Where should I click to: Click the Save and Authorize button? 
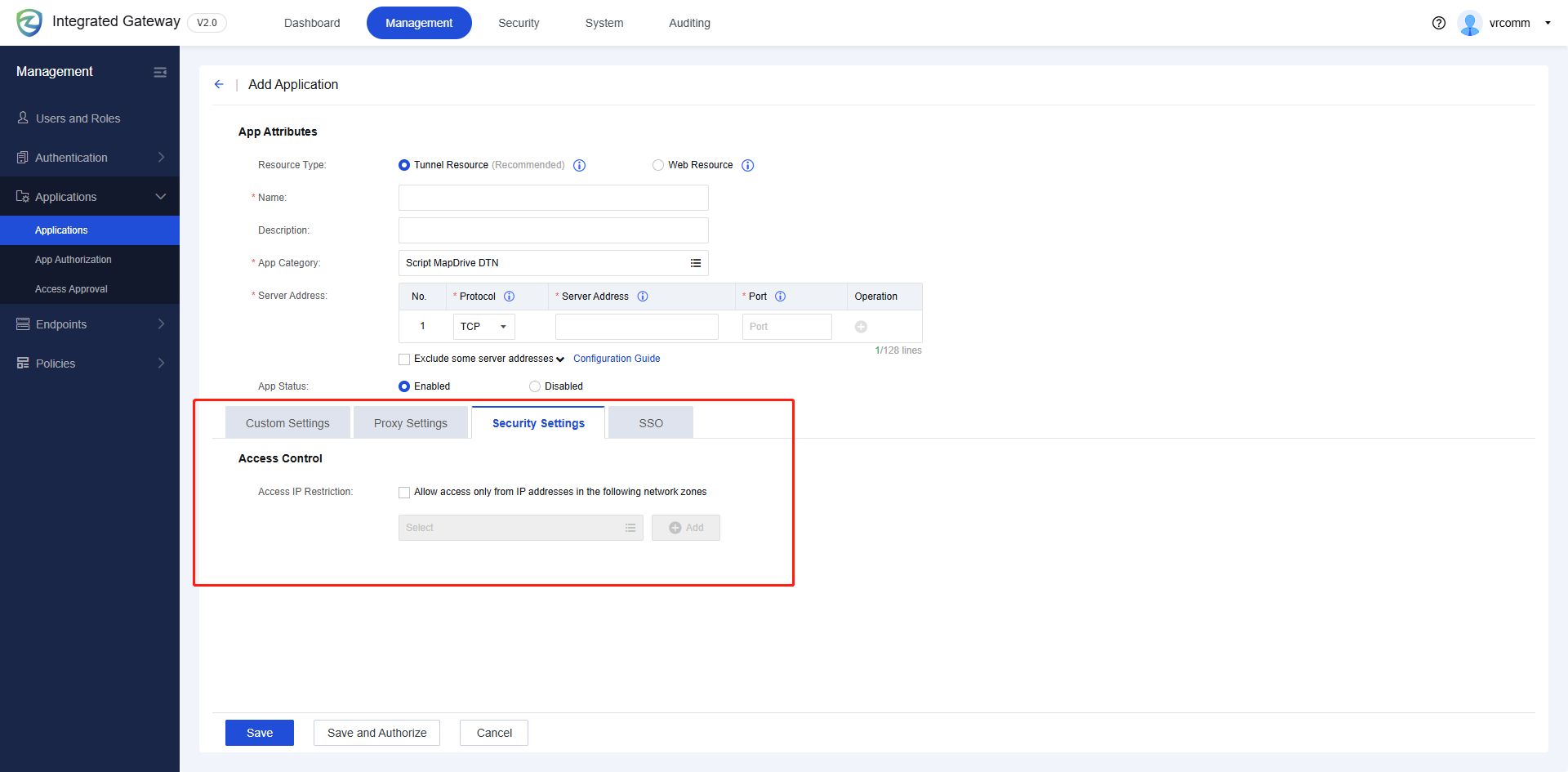pyautogui.click(x=376, y=733)
